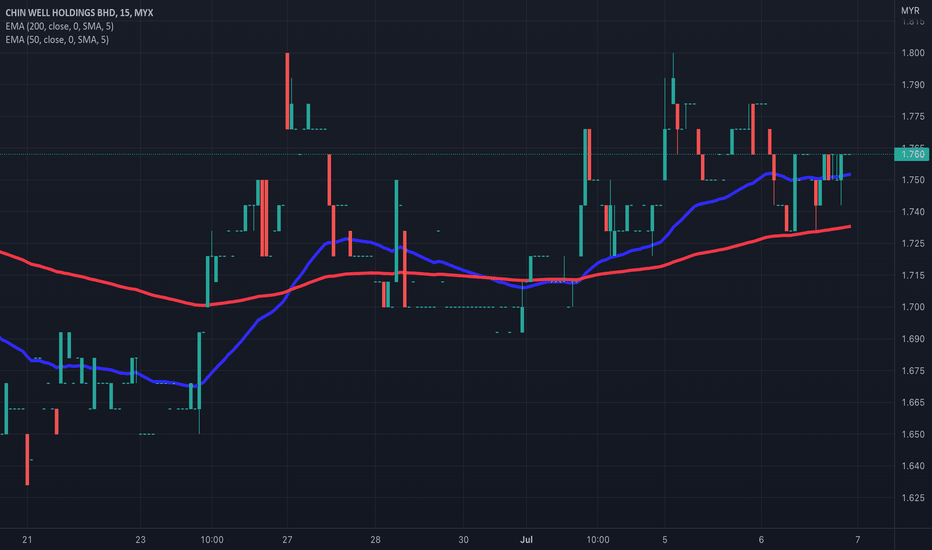This screenshot has width=932, height=550.
Task: Click the date label 27 on time axis
Action: pyautogui.click(x=287, y=540)
